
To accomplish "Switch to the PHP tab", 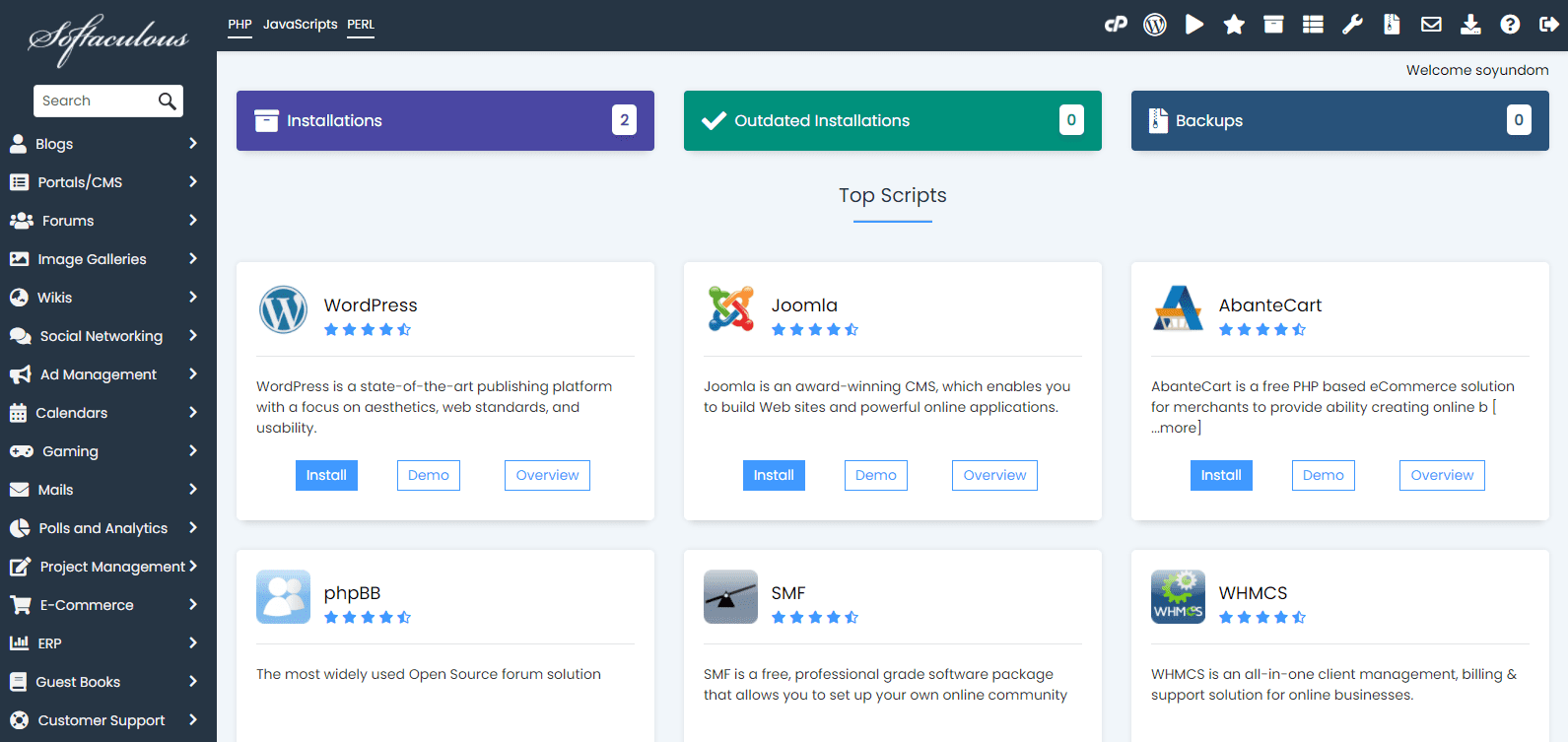I will (x=239, y=25).
